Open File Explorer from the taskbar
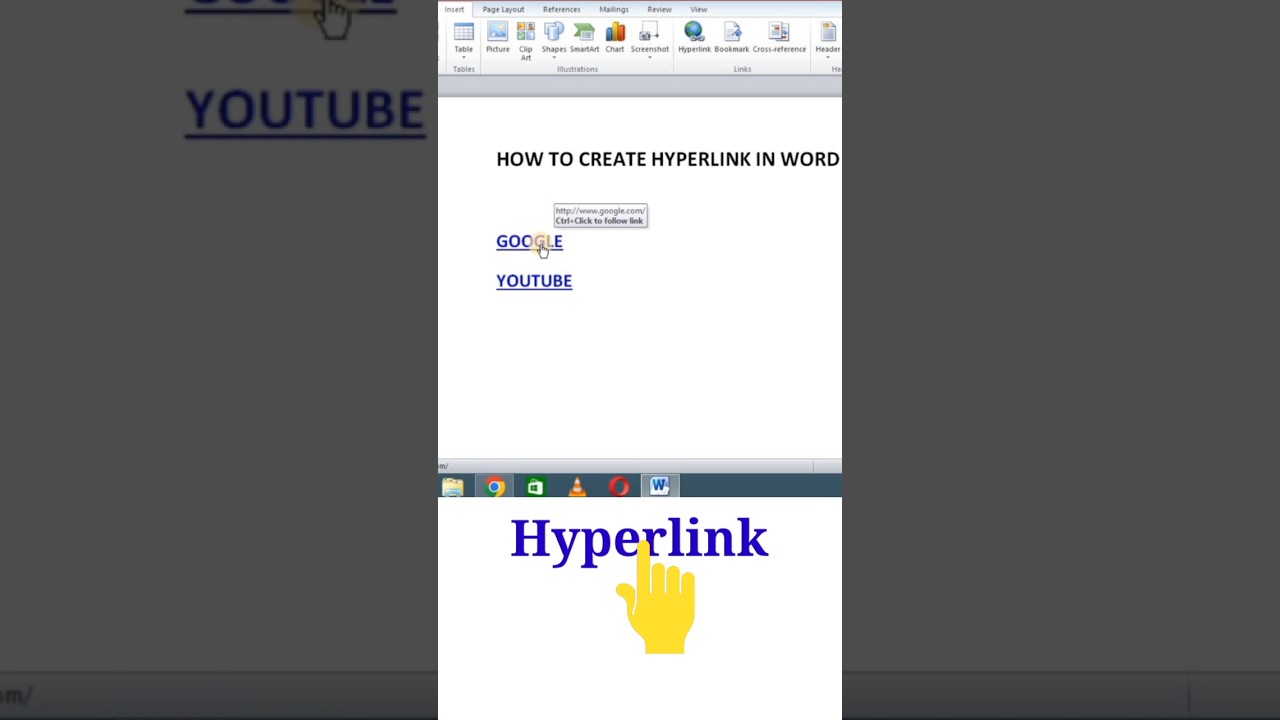 [x=453, y=487]
